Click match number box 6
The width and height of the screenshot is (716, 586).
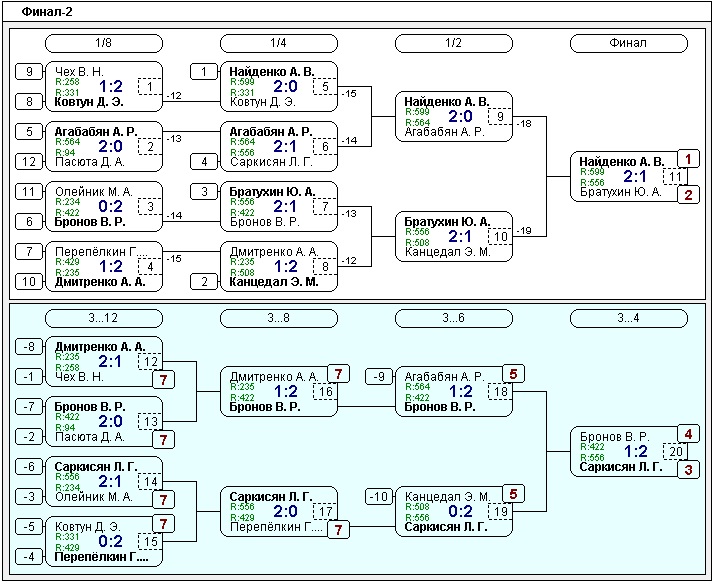pyautogui.click(x=325, y=146)
